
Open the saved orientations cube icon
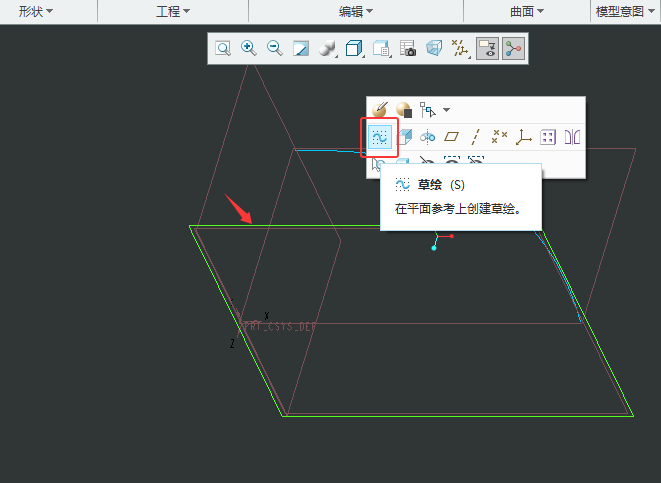click(354, 48)
